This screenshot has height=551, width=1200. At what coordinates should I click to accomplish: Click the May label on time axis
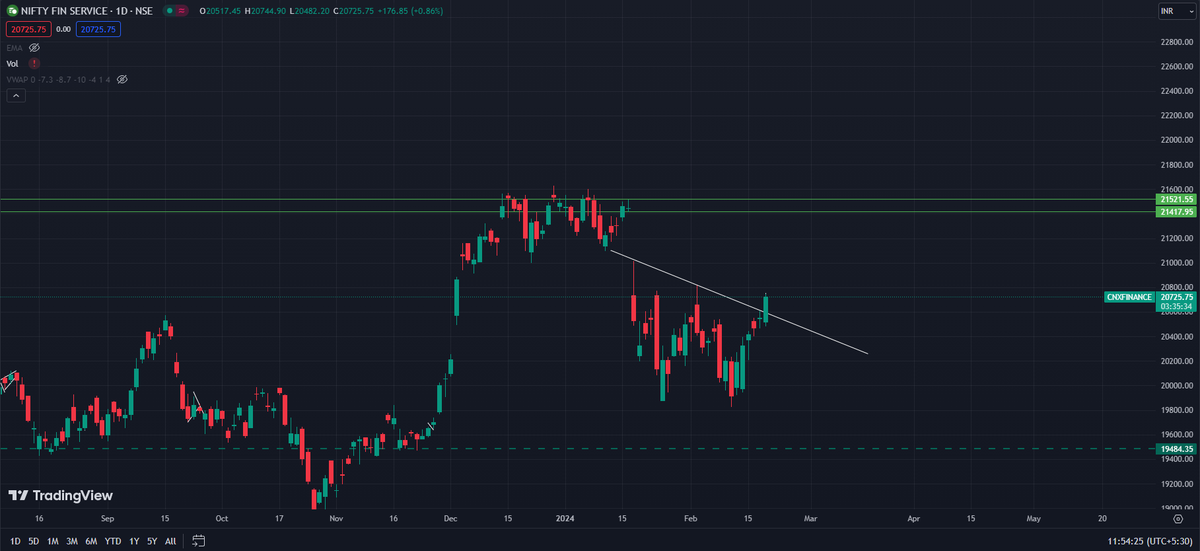click(x=1034, y=520)
